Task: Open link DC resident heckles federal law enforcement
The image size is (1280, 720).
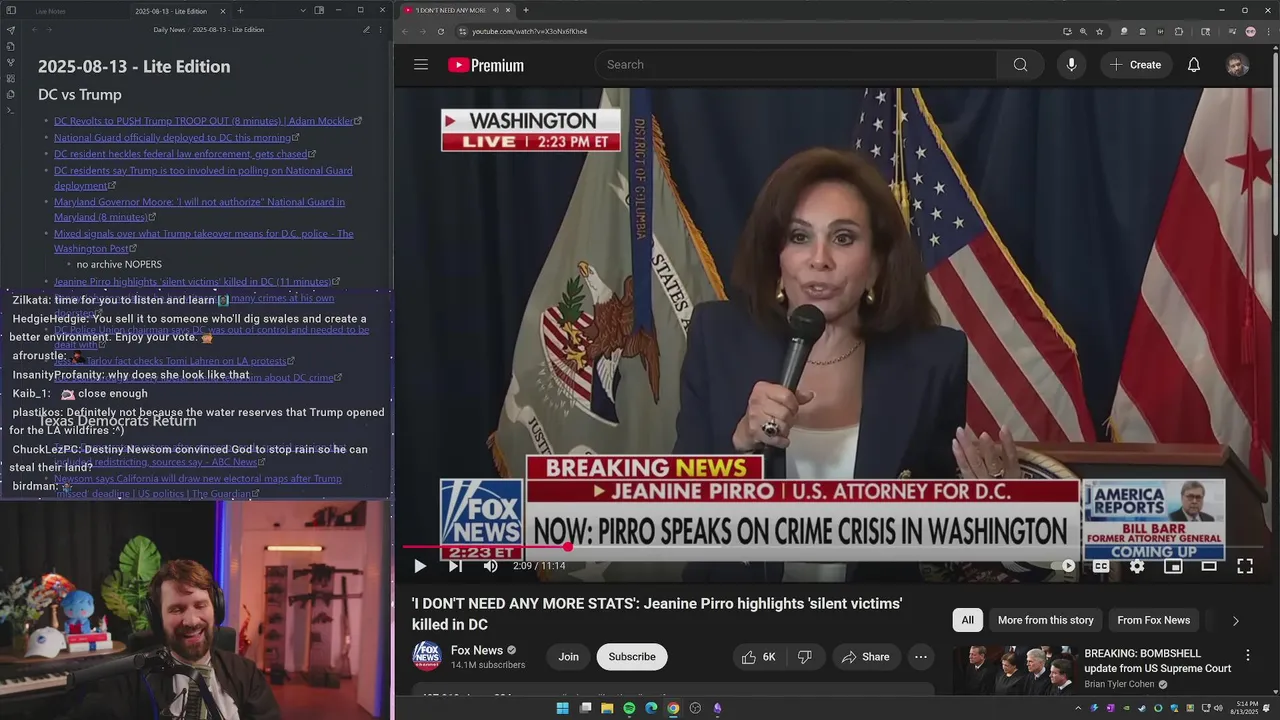Action: (x=181, y=154)
